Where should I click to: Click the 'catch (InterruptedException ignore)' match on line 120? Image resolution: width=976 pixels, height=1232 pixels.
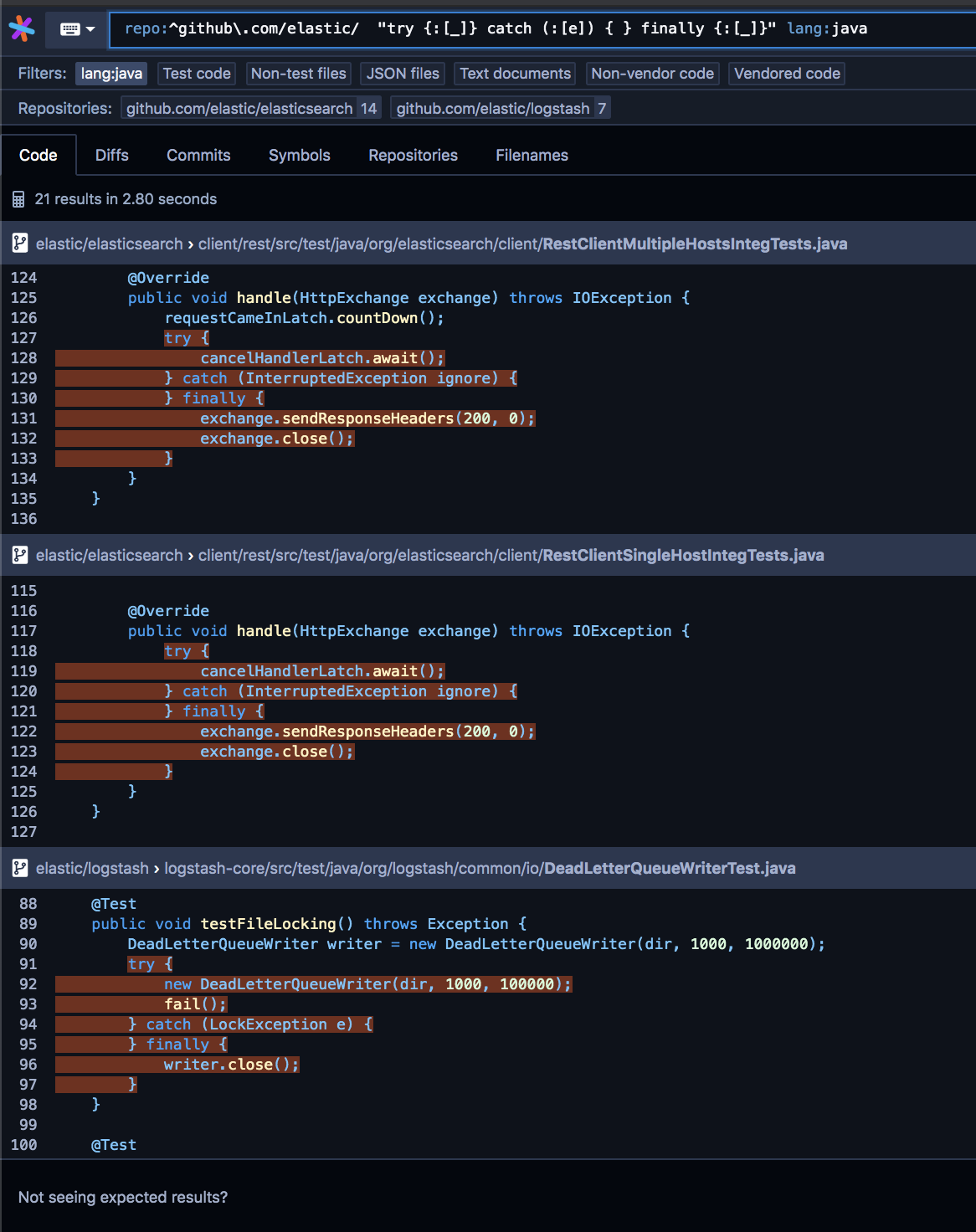(x=340, y=691)
